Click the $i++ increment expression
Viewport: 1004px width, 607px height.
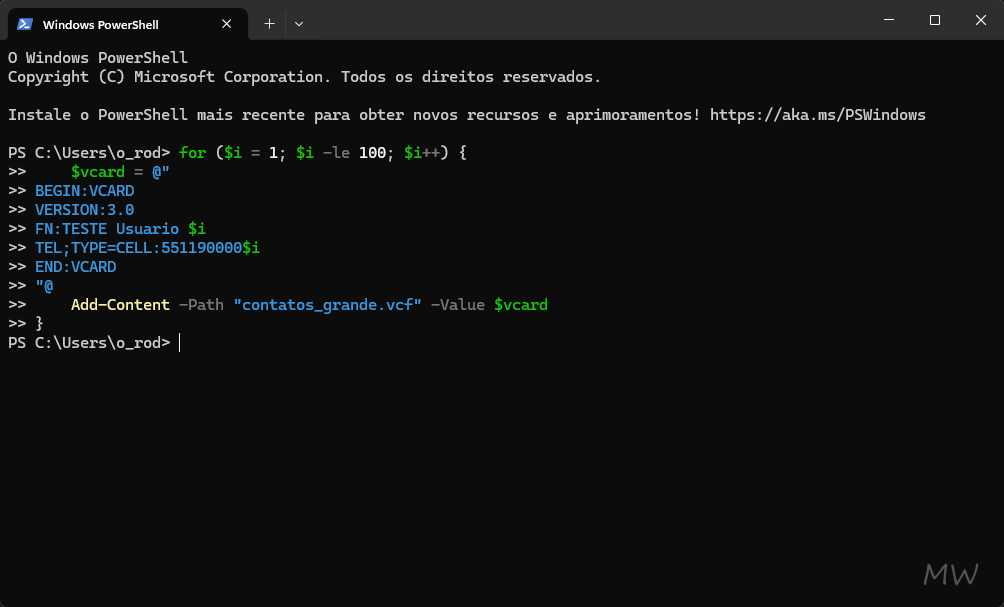(422, 153)
